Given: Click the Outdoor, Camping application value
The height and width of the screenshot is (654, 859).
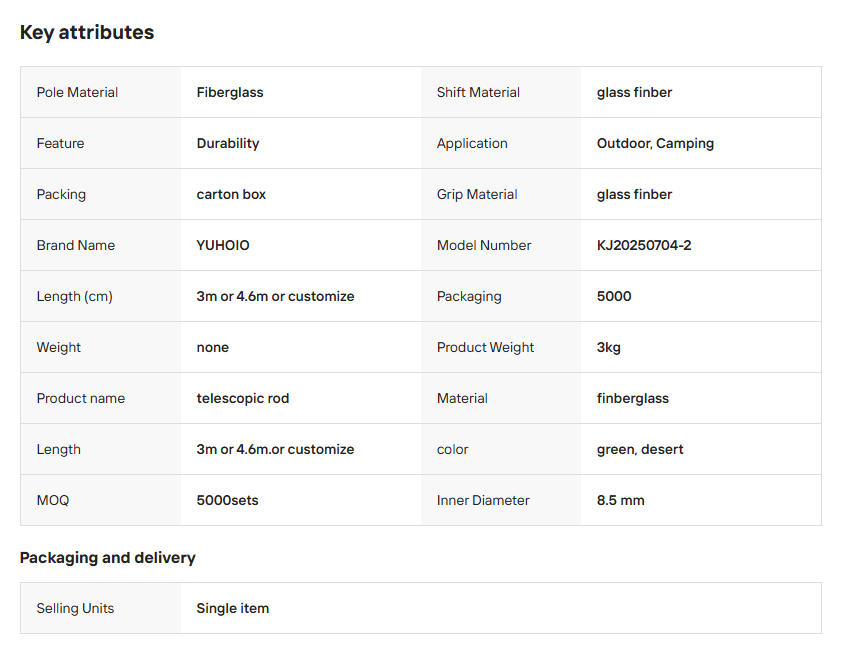Looking at the screenshot, I should [x=655, y=143].
